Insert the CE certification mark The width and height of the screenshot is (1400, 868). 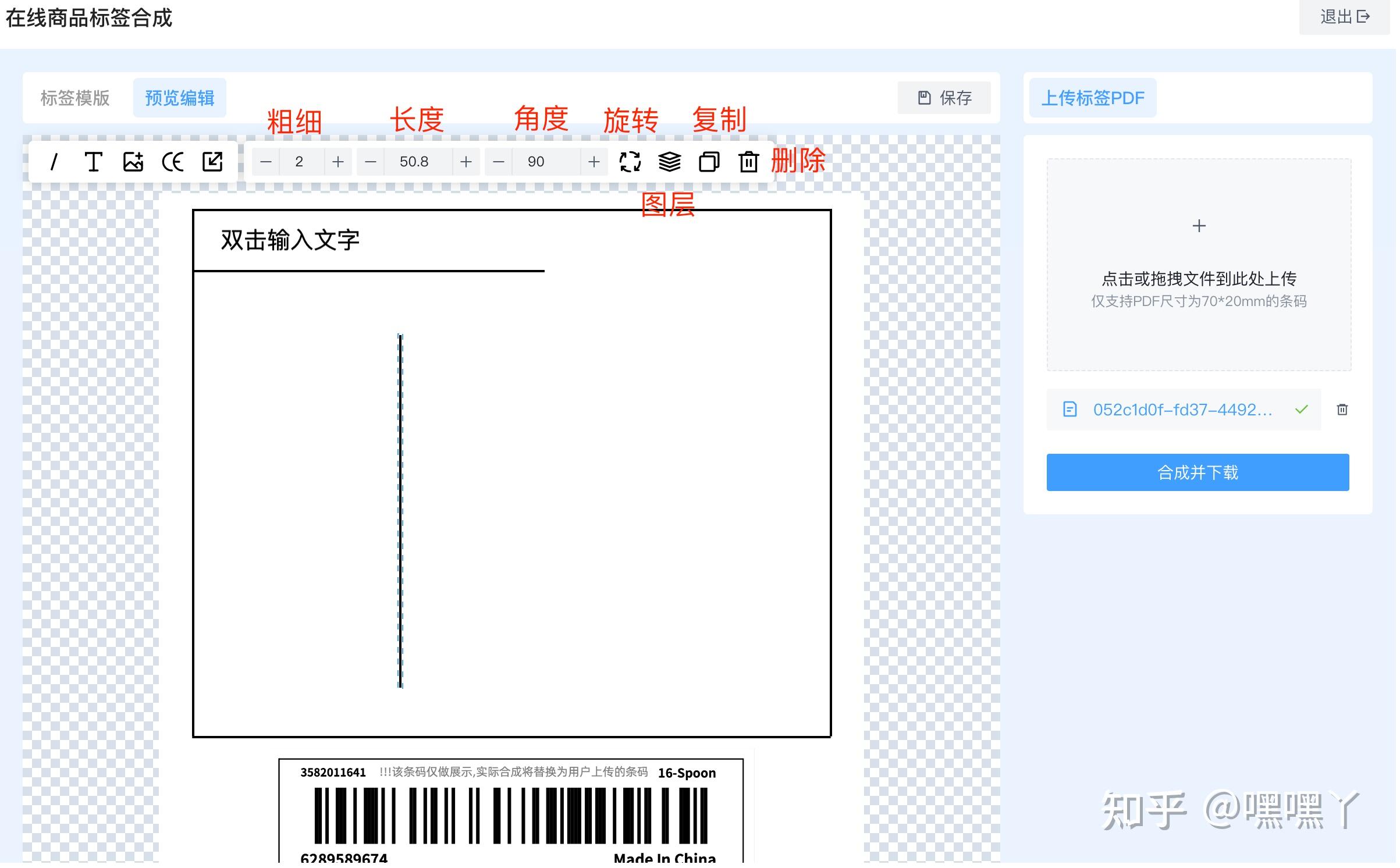pos(173,162)
